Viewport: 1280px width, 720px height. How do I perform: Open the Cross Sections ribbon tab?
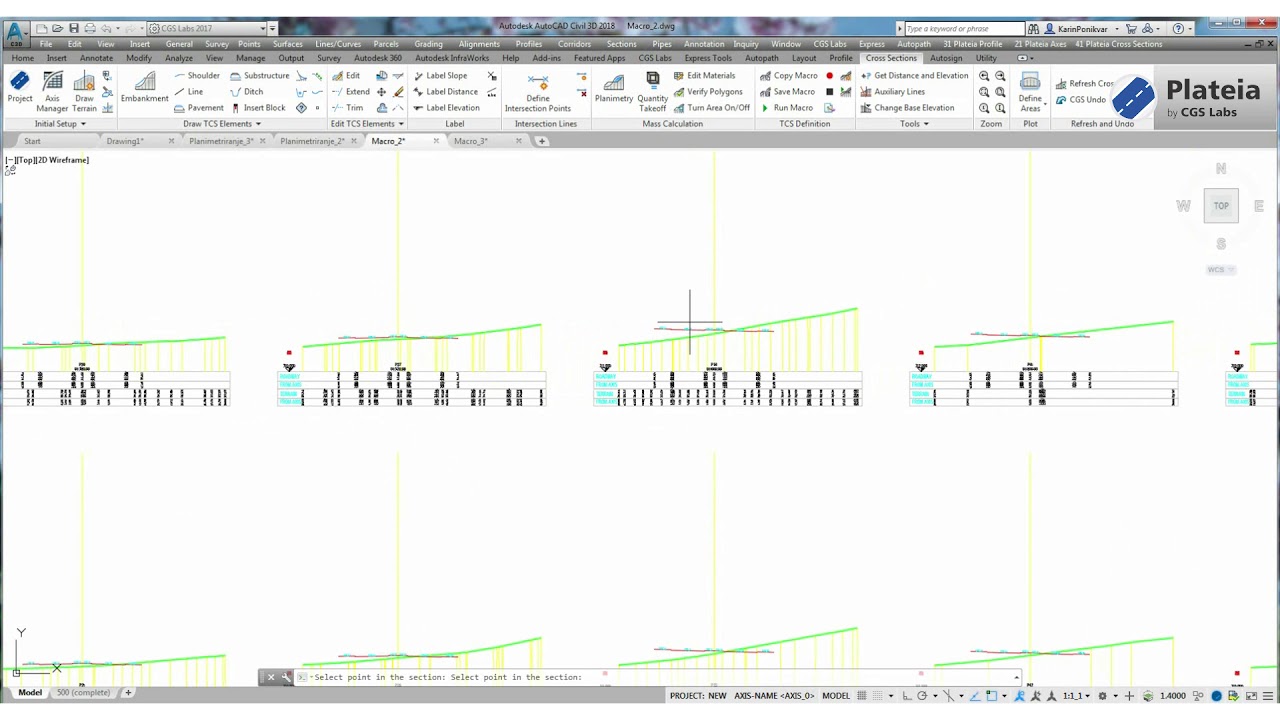891,58
